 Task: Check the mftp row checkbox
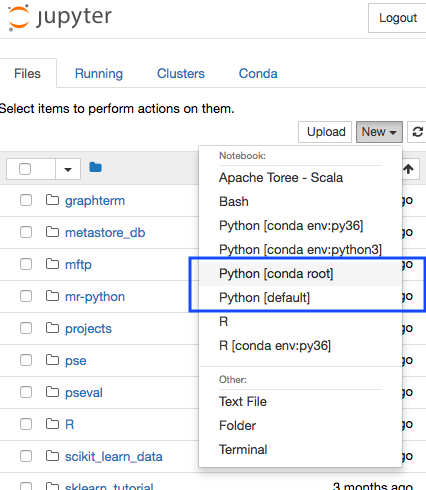pyautogui.click(x=26, y=264)
